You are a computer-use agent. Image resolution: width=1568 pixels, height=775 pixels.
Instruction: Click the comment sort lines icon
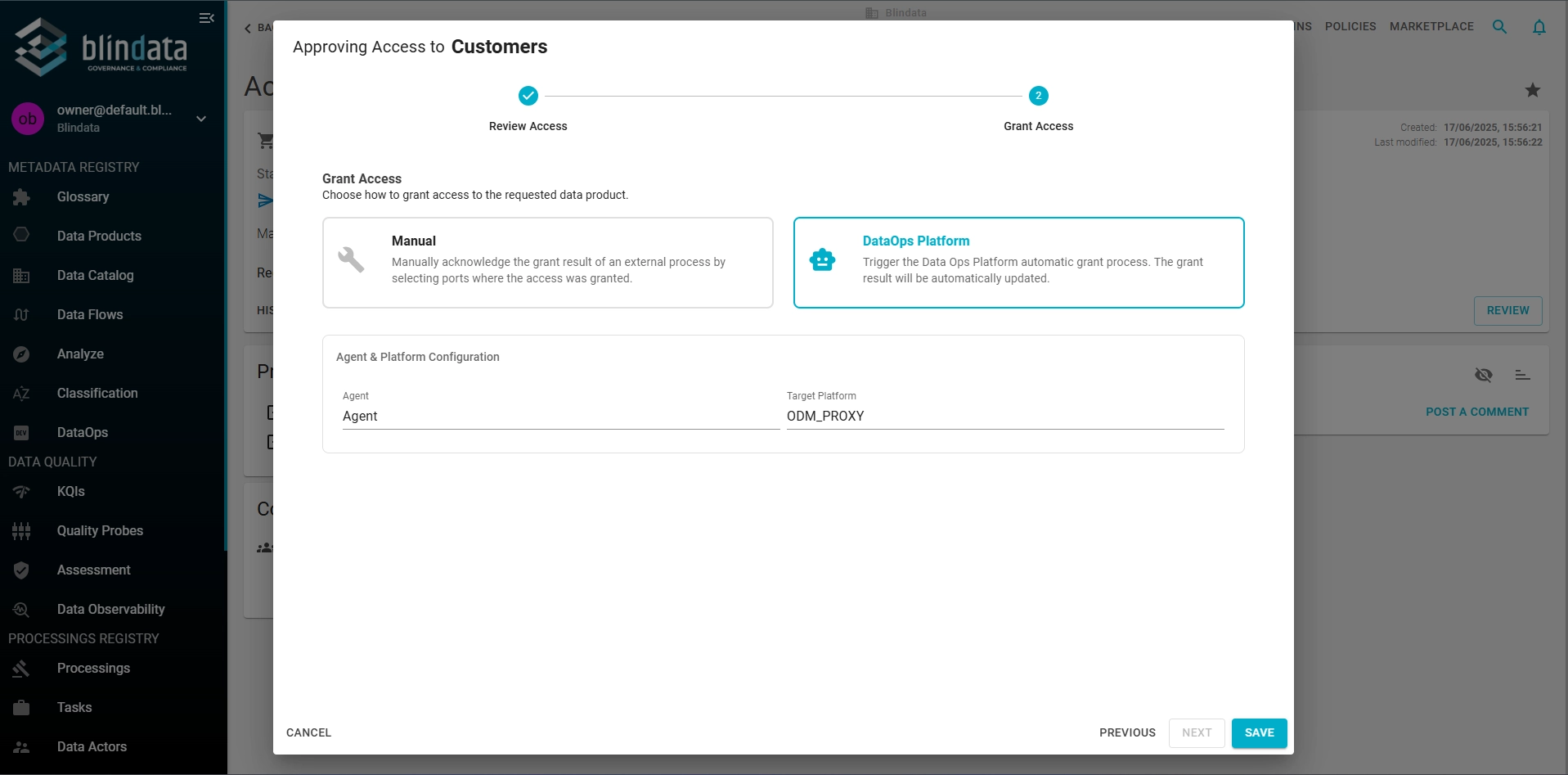point(1522,375)
